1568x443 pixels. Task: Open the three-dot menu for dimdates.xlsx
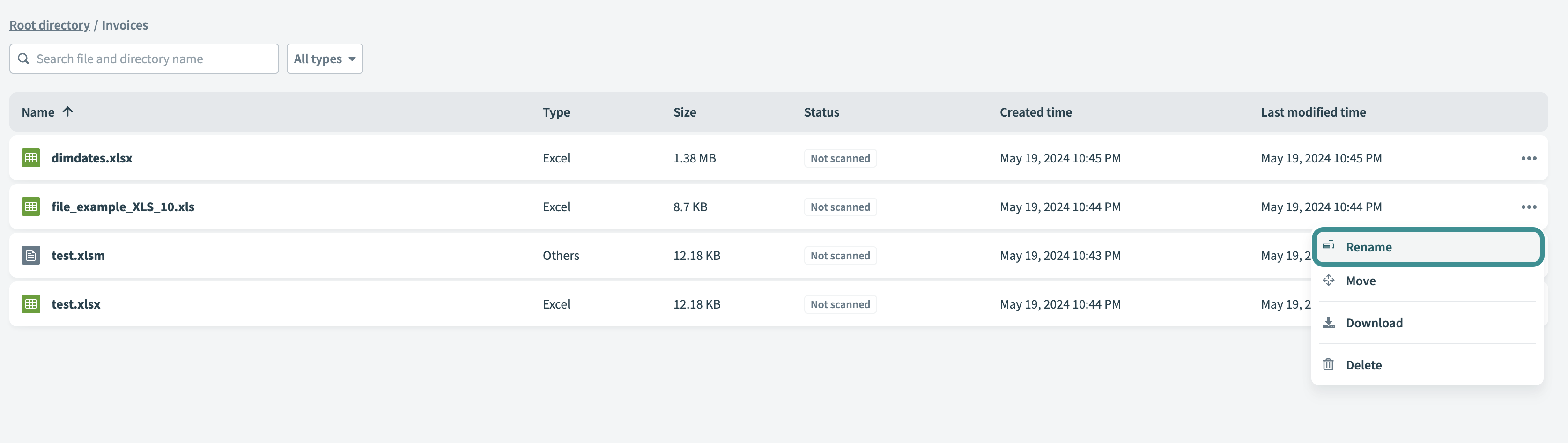(x=1529, y=158)
